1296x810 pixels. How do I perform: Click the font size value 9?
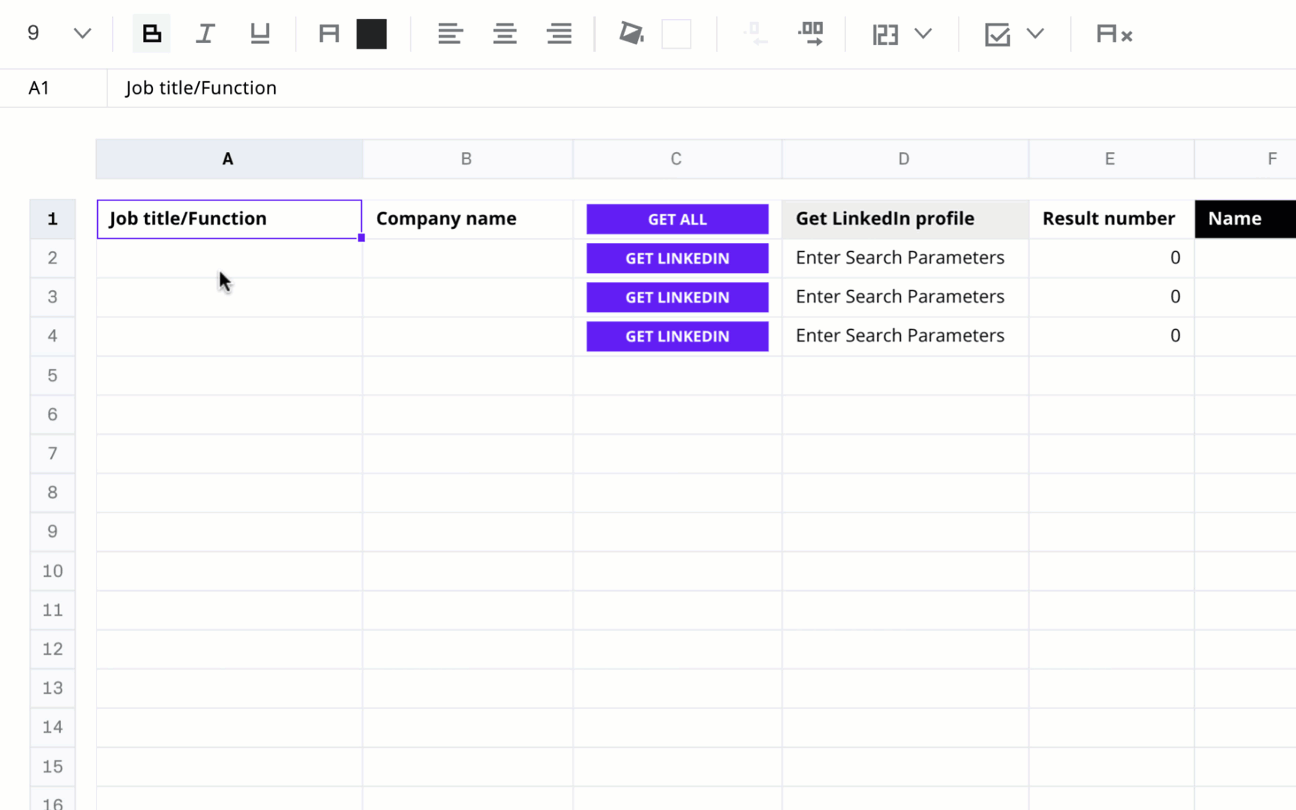click(x=33, y=34)
